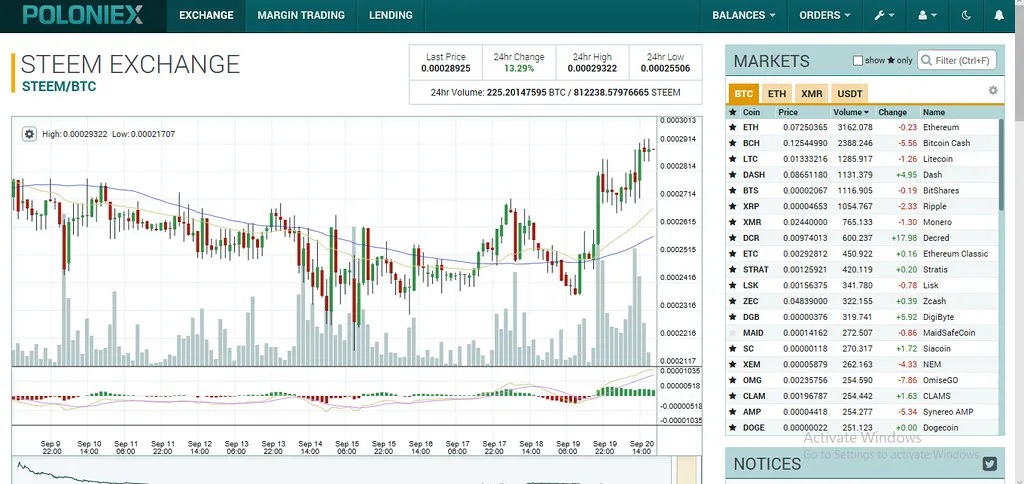Click the Poloniex logo
Viewport: 1024px width, 484px height.
[83, 15]
